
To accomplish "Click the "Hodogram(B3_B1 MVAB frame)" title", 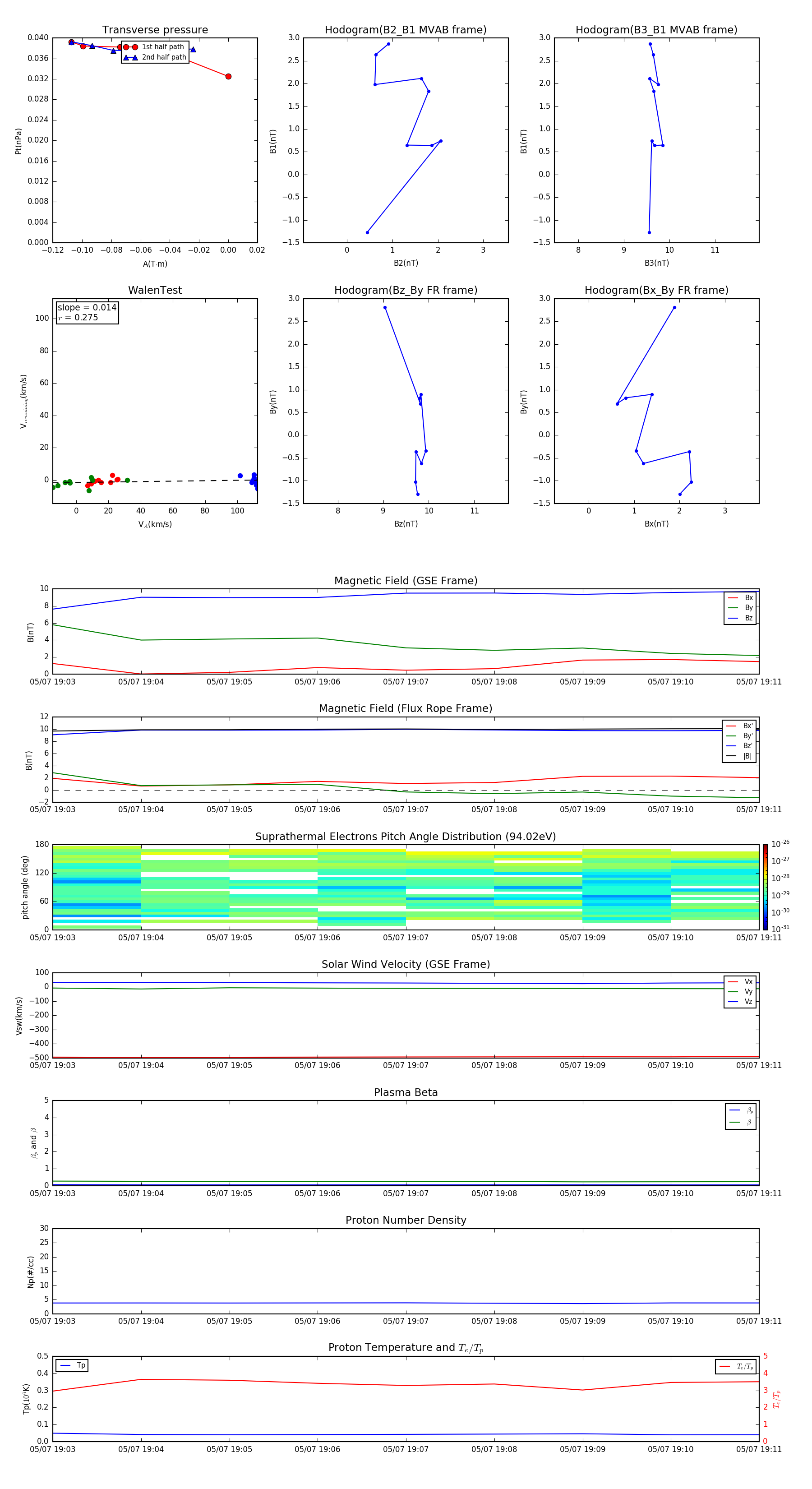I will (656, 30).
